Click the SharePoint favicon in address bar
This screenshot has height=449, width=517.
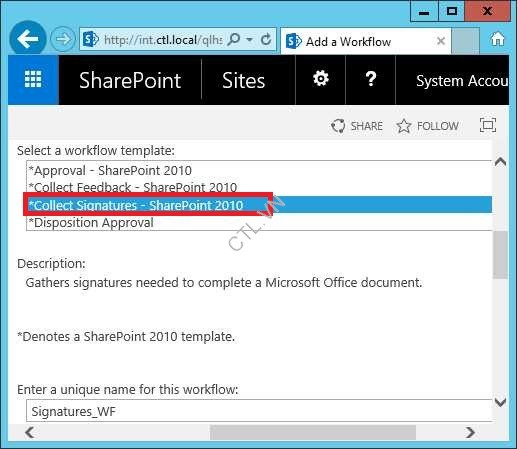coord(90,39)
